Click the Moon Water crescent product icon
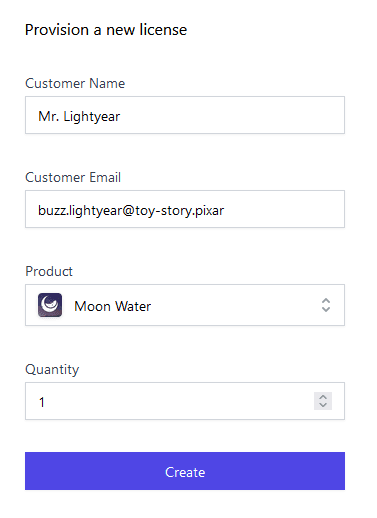 tap(50, 305)
